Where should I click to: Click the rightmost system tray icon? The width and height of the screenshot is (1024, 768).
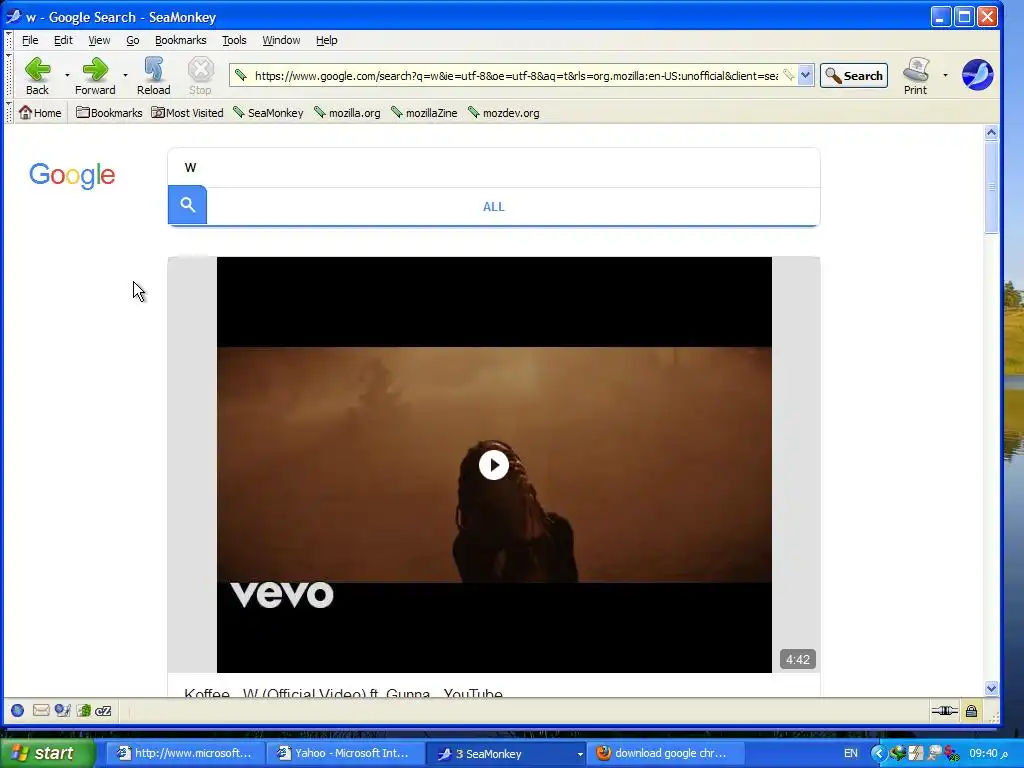952,754
